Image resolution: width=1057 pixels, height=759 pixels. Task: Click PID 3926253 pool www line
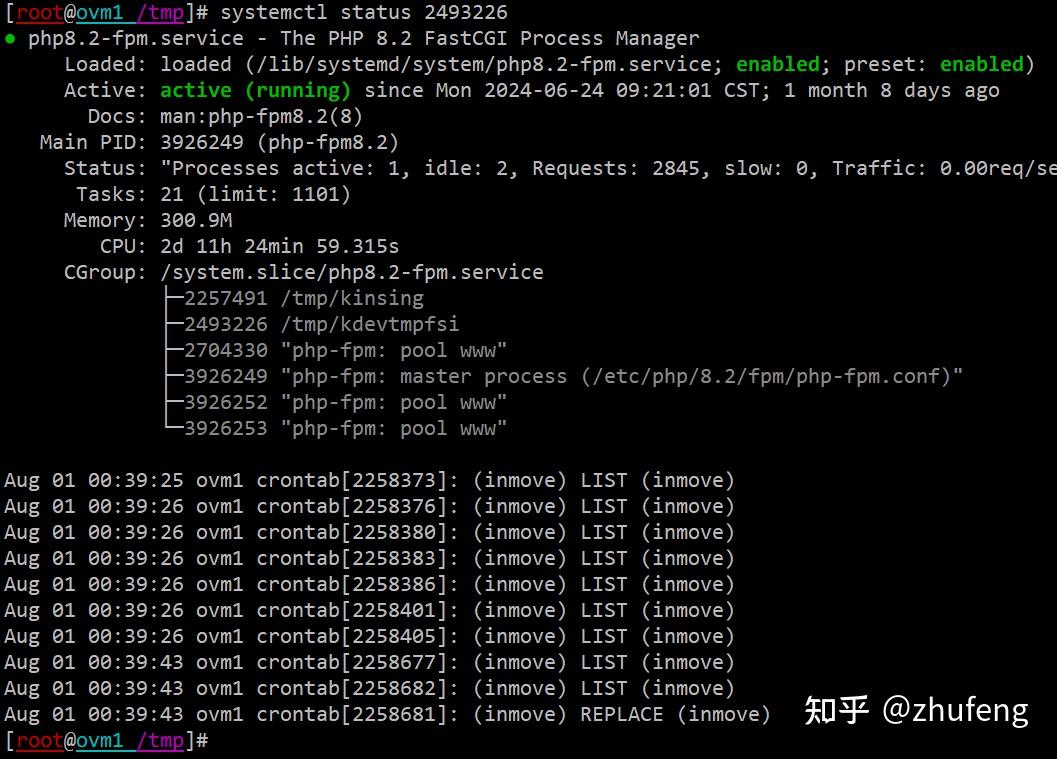click(x=345, y=429)
